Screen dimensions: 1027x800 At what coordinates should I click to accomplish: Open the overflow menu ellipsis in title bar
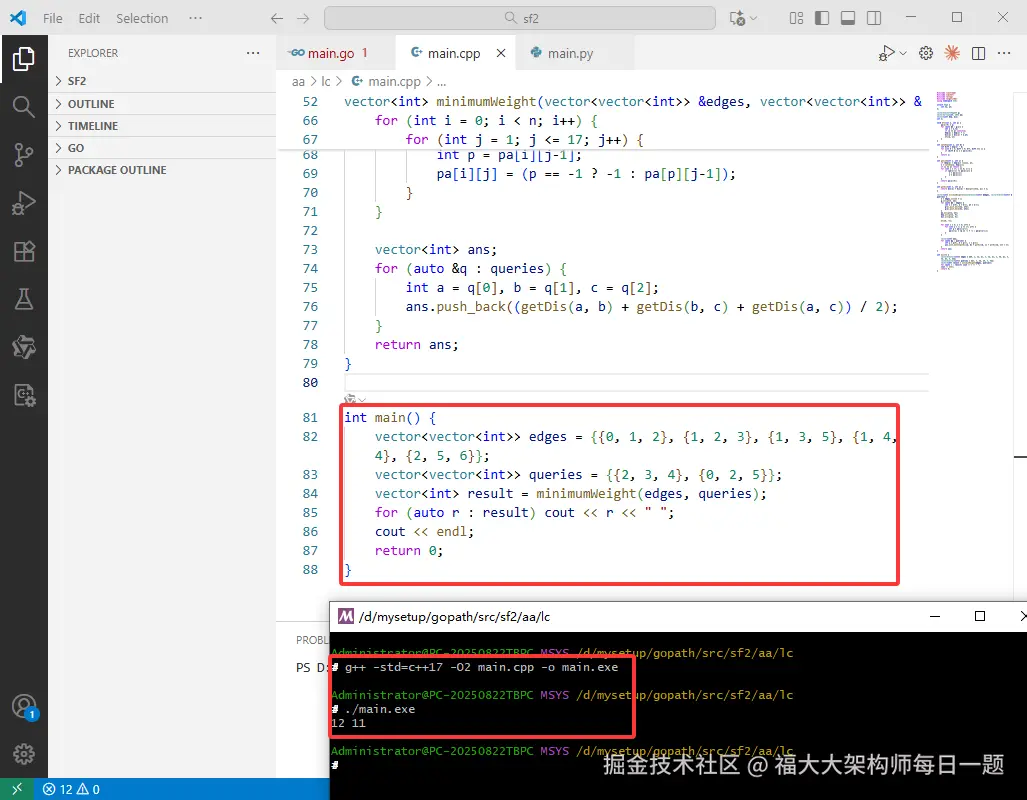click(x=195, y=18)
